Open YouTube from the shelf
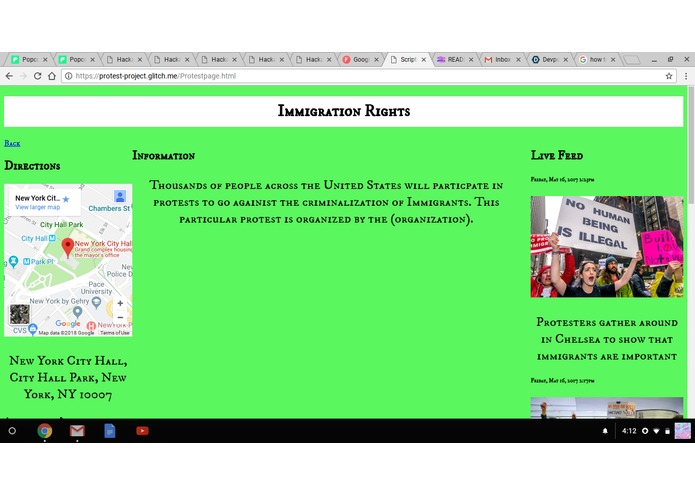The width and height of the screenshot is (695, 494). point(142,431)
